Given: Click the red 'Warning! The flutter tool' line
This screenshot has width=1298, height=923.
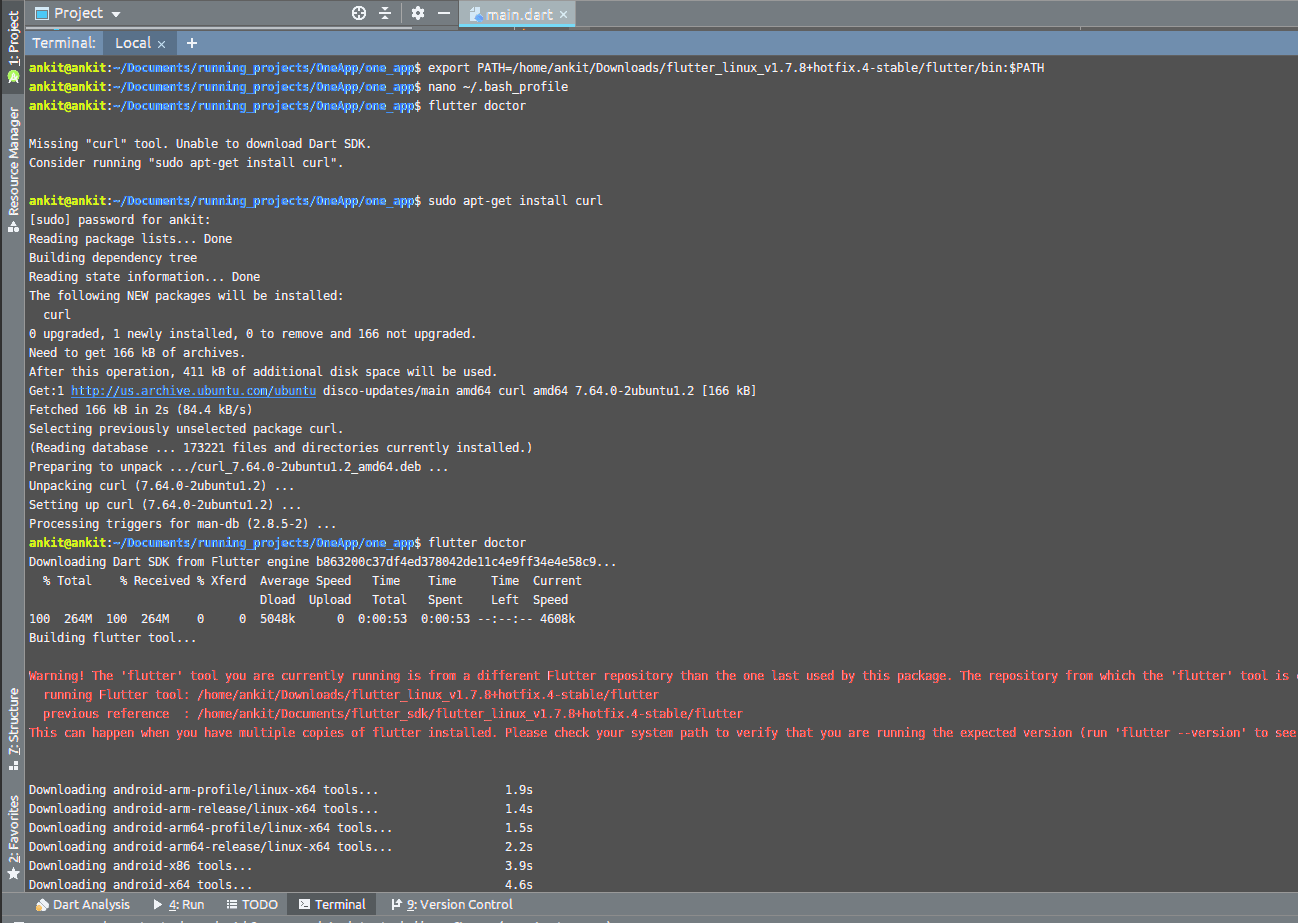Looking at the screenshot, I should coord(663,676).
